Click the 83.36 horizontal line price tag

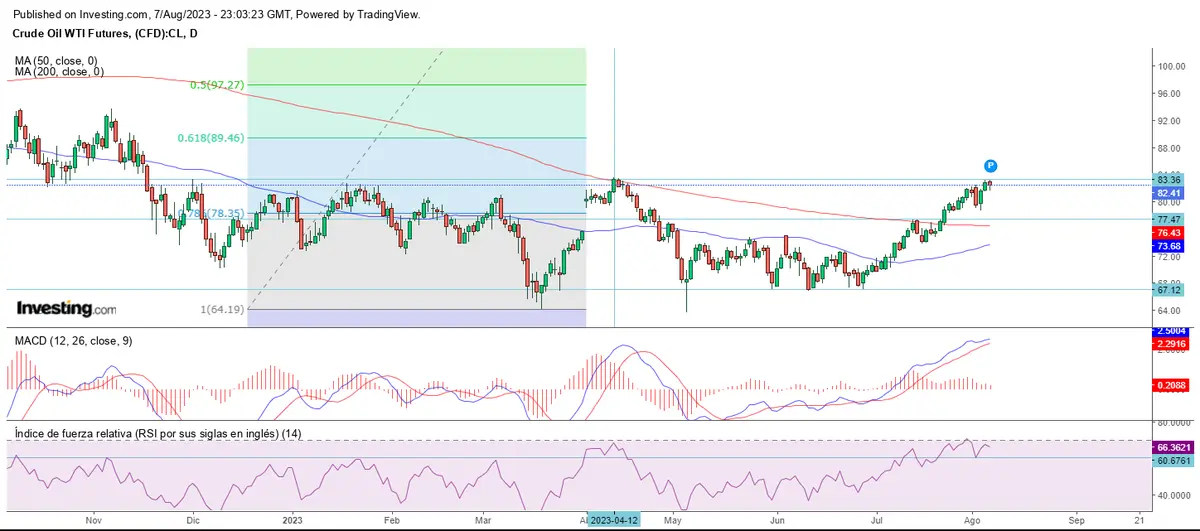click(x=1169, y=180)
